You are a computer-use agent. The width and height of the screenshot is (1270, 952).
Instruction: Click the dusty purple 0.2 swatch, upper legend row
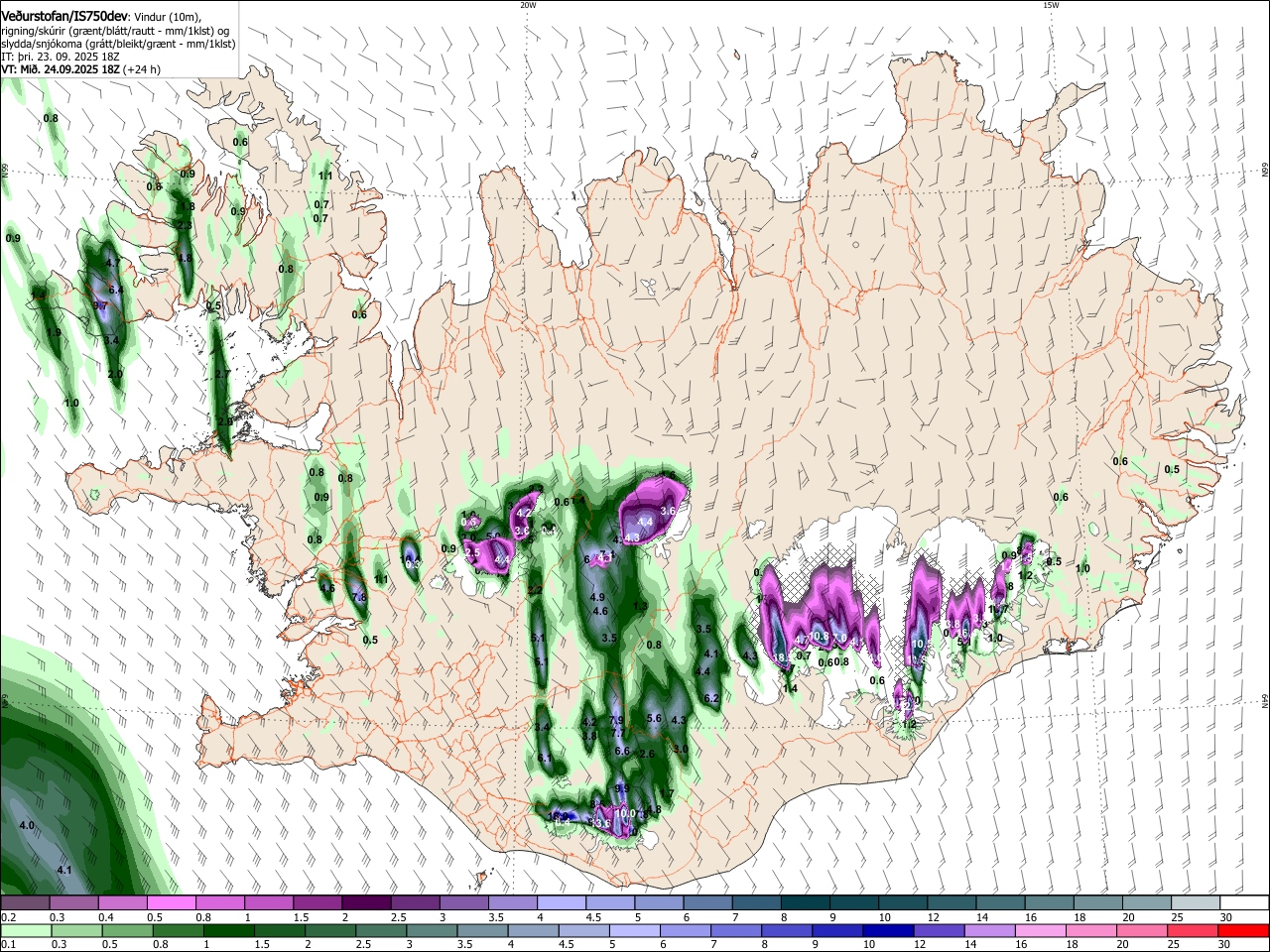26,902
